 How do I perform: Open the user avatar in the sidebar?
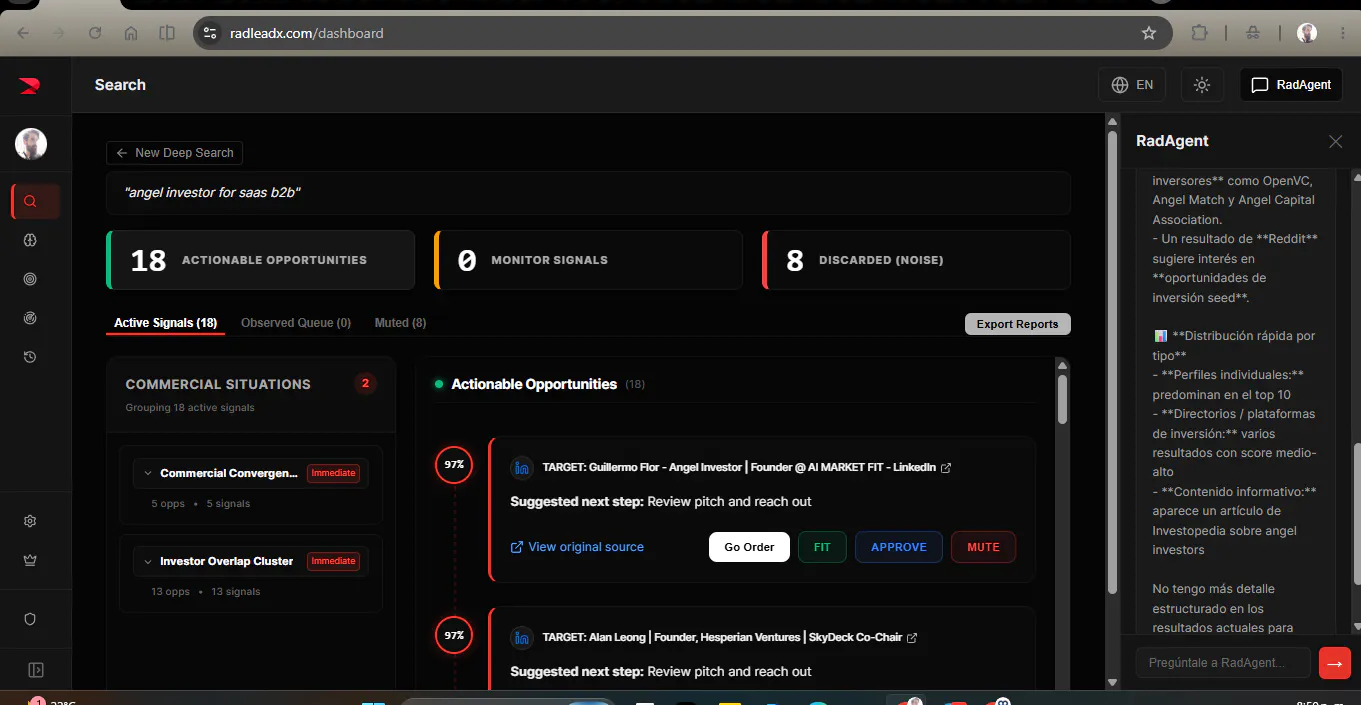point(31,144)
